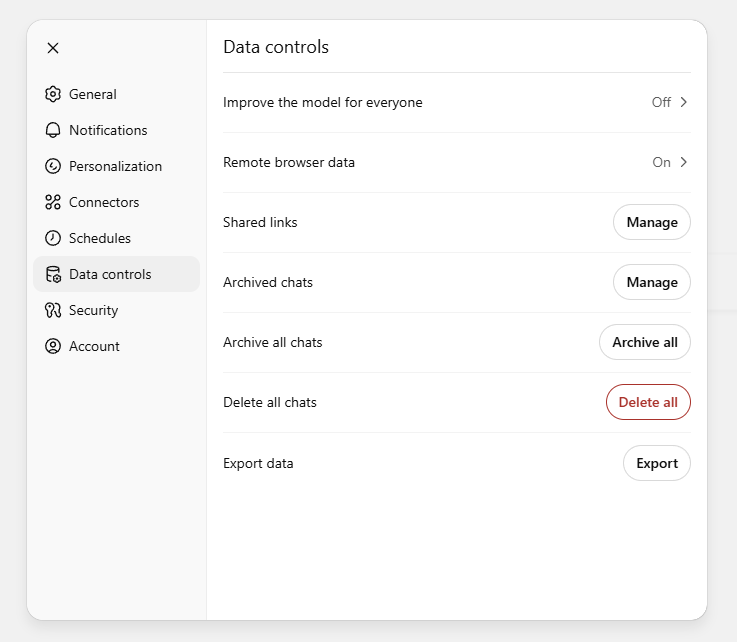
Task: Manage archived chats
Action: point(651,282)
